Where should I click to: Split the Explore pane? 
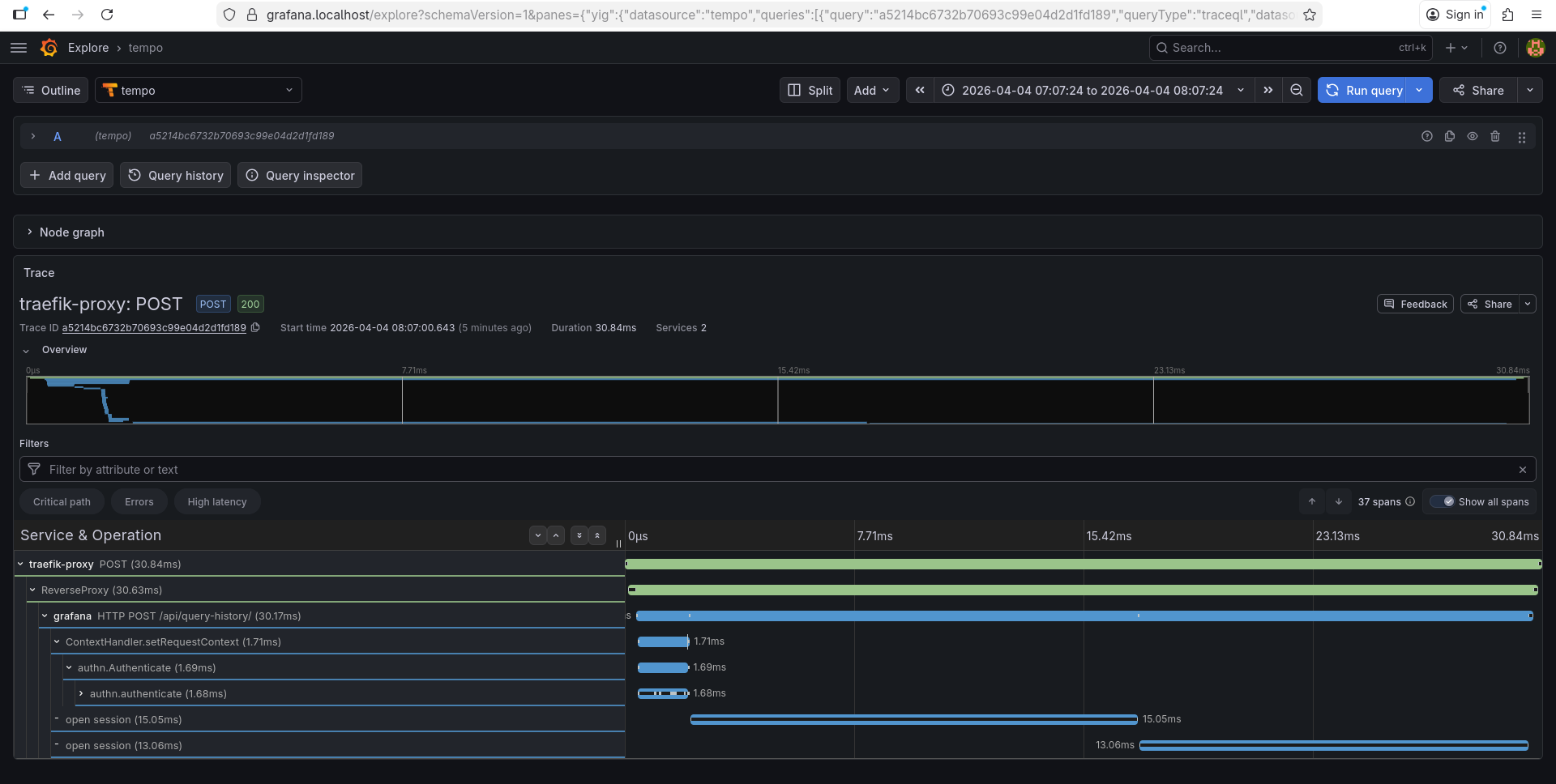click(x=810, y=90)
